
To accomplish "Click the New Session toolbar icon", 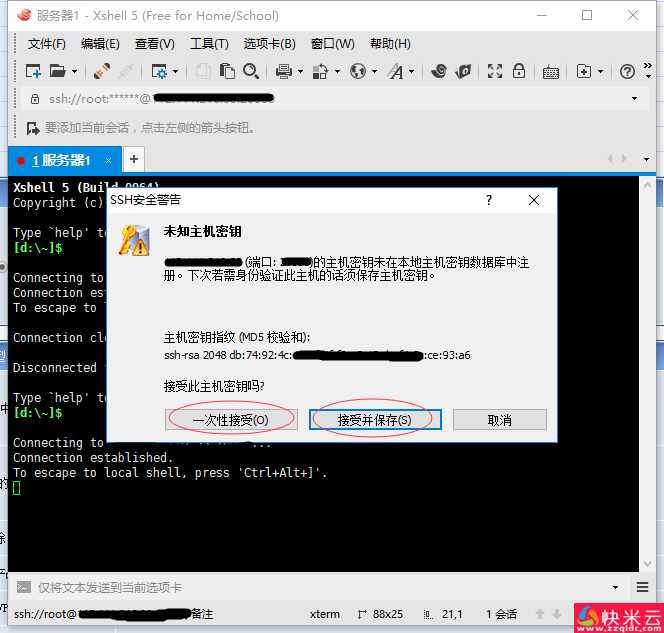I will [x=33, y=71].
